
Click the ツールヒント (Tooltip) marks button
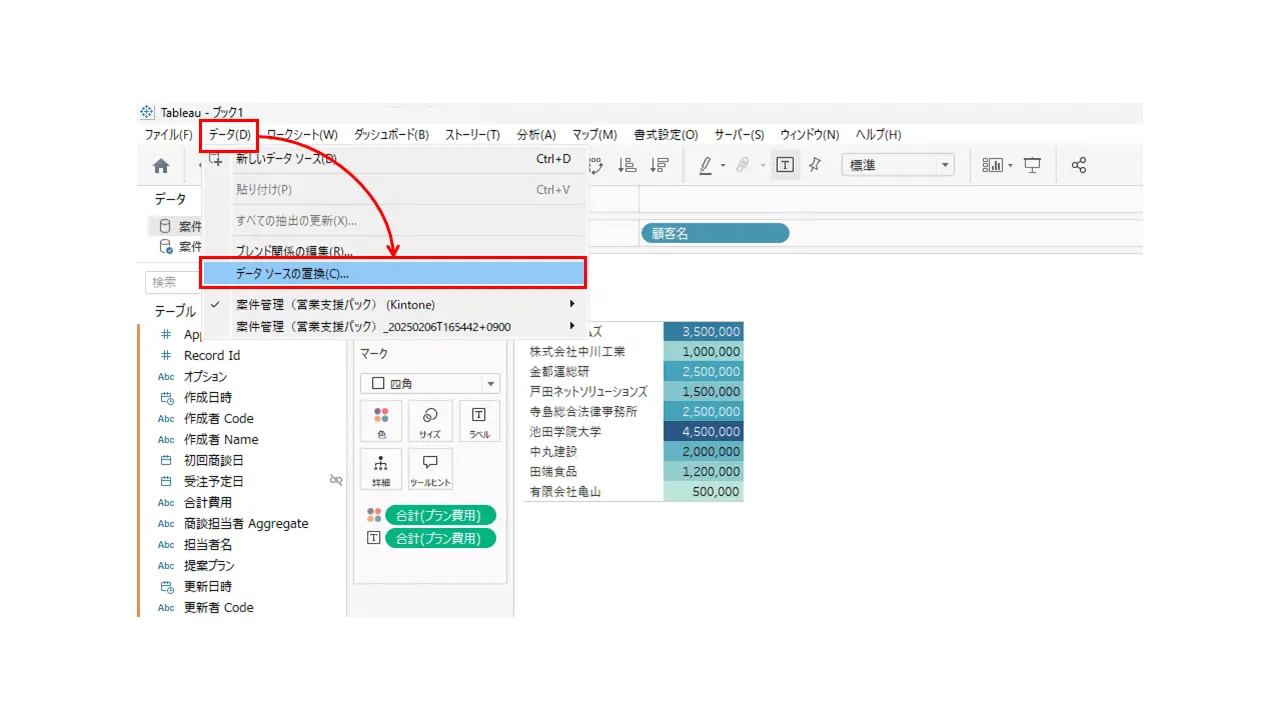pyautogui.click(x=430, y=469)
